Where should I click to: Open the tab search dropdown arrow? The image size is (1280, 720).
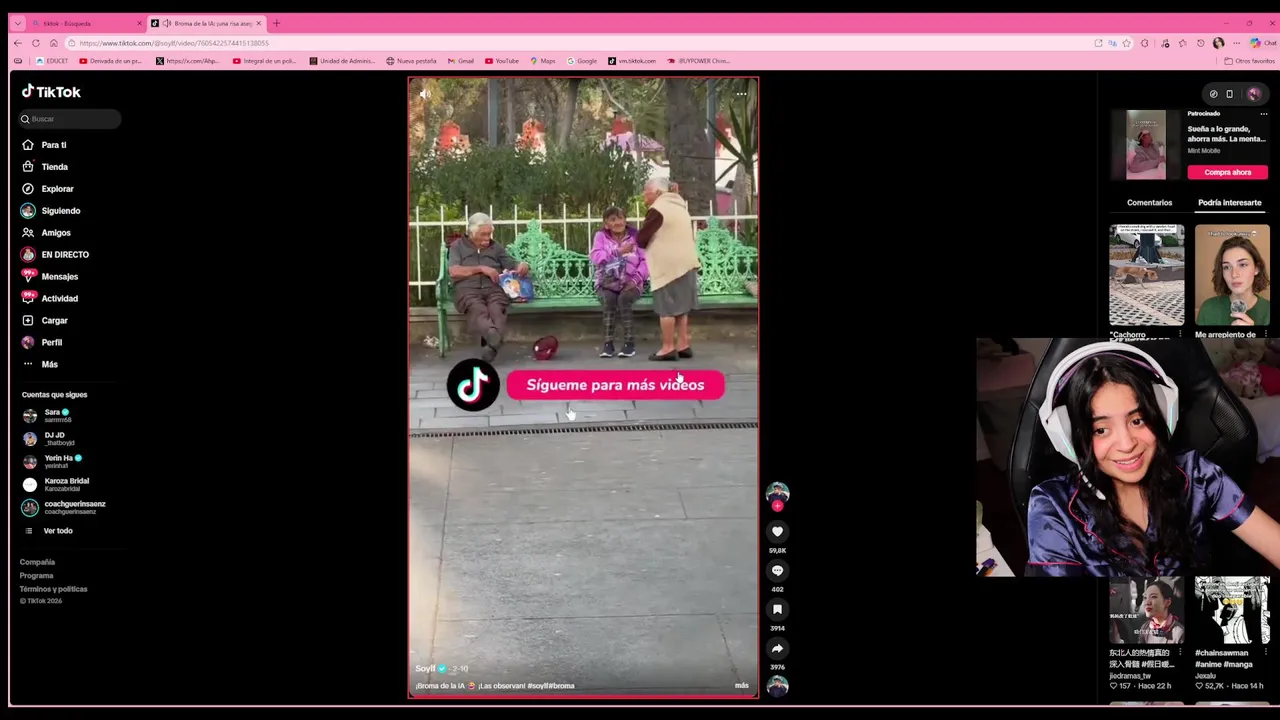(17, 23)
